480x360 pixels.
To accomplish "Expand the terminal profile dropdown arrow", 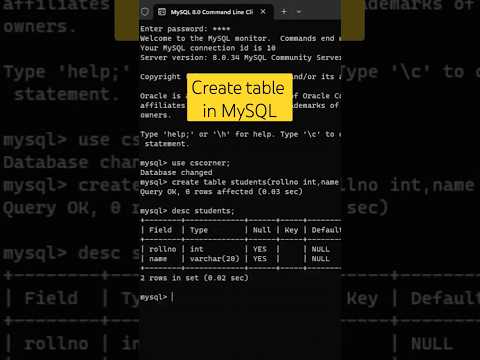I will point(299,12).
